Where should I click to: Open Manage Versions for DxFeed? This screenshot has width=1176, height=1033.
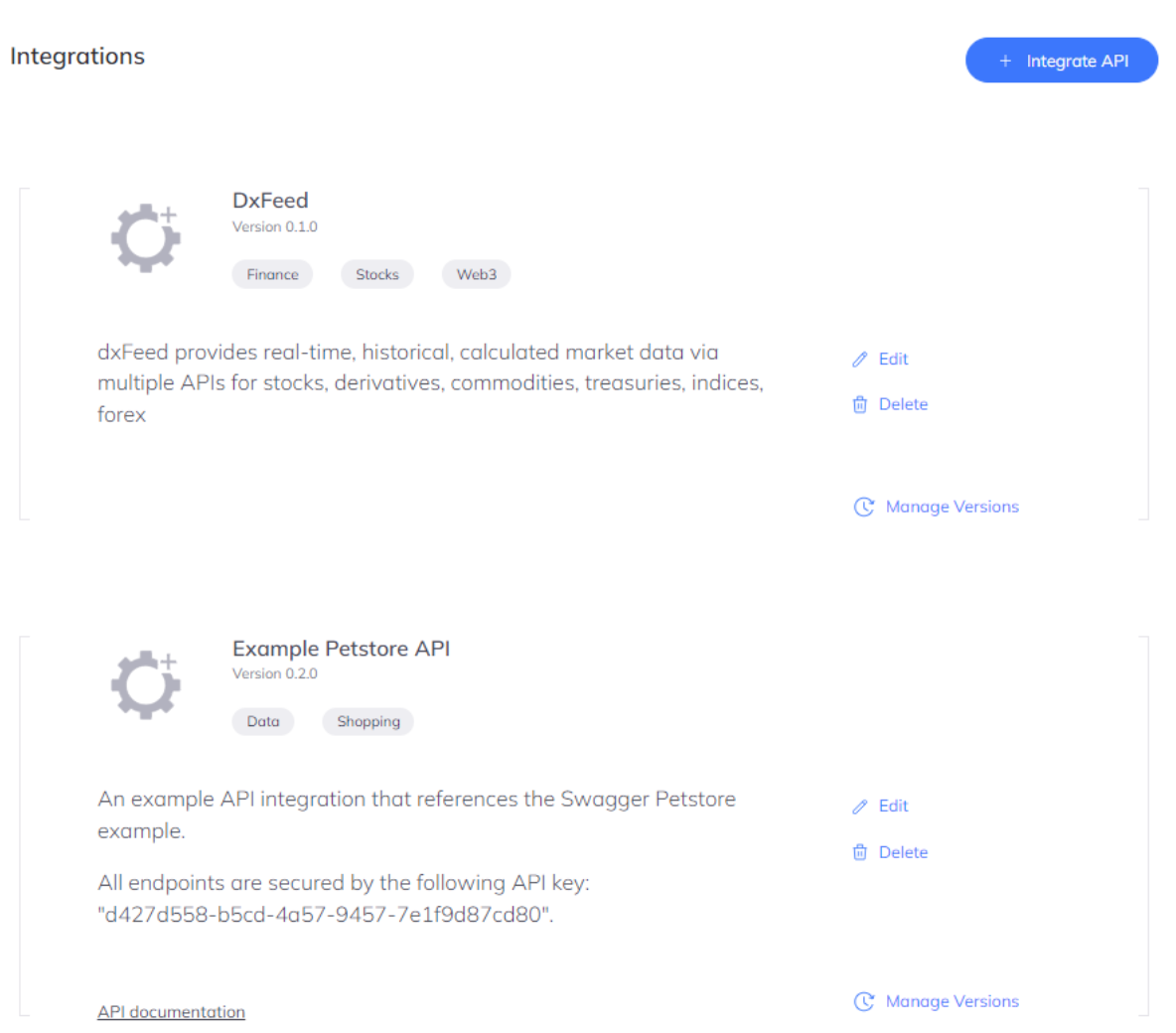[x=952, y=507]
